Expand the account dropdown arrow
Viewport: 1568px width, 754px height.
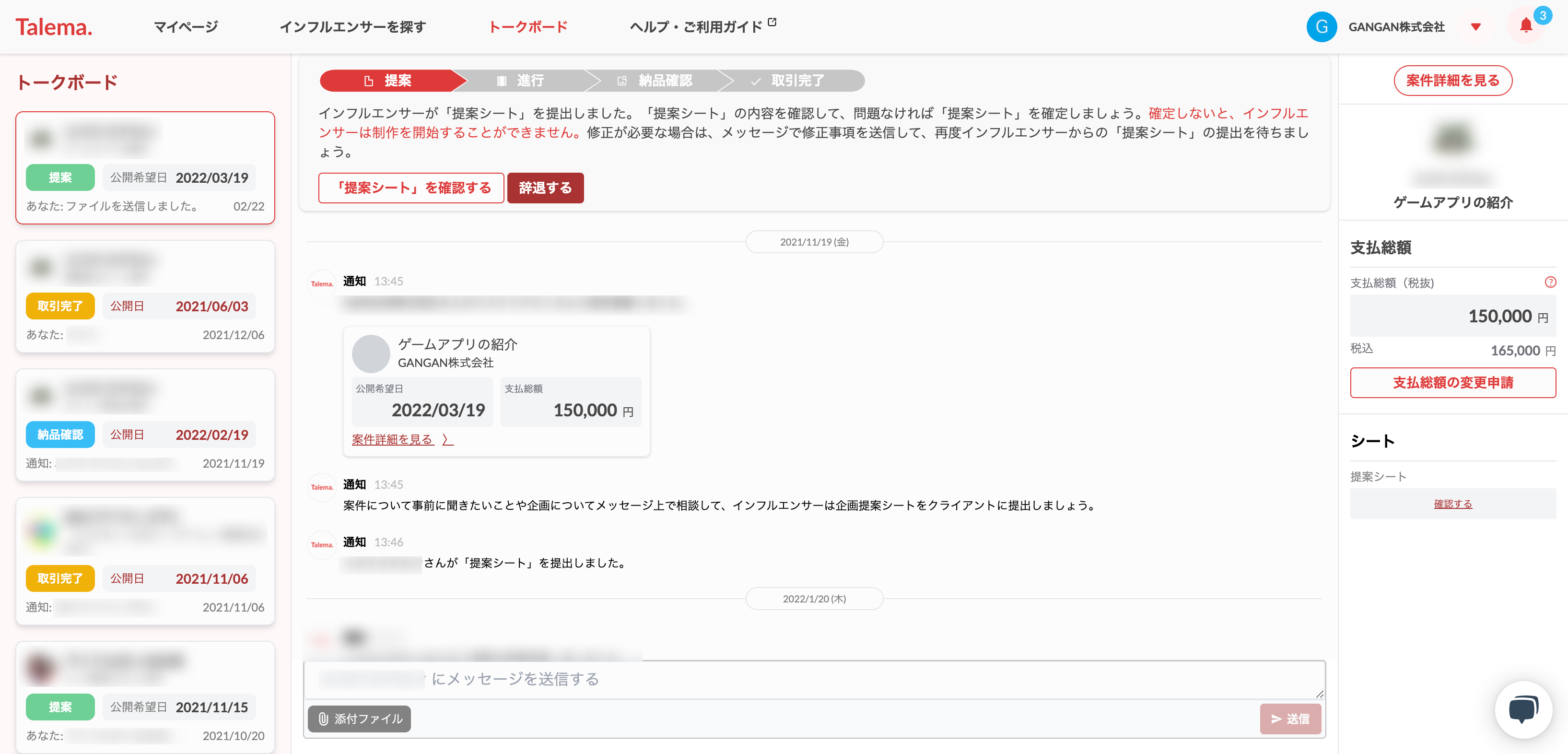tap(1475, 27)
